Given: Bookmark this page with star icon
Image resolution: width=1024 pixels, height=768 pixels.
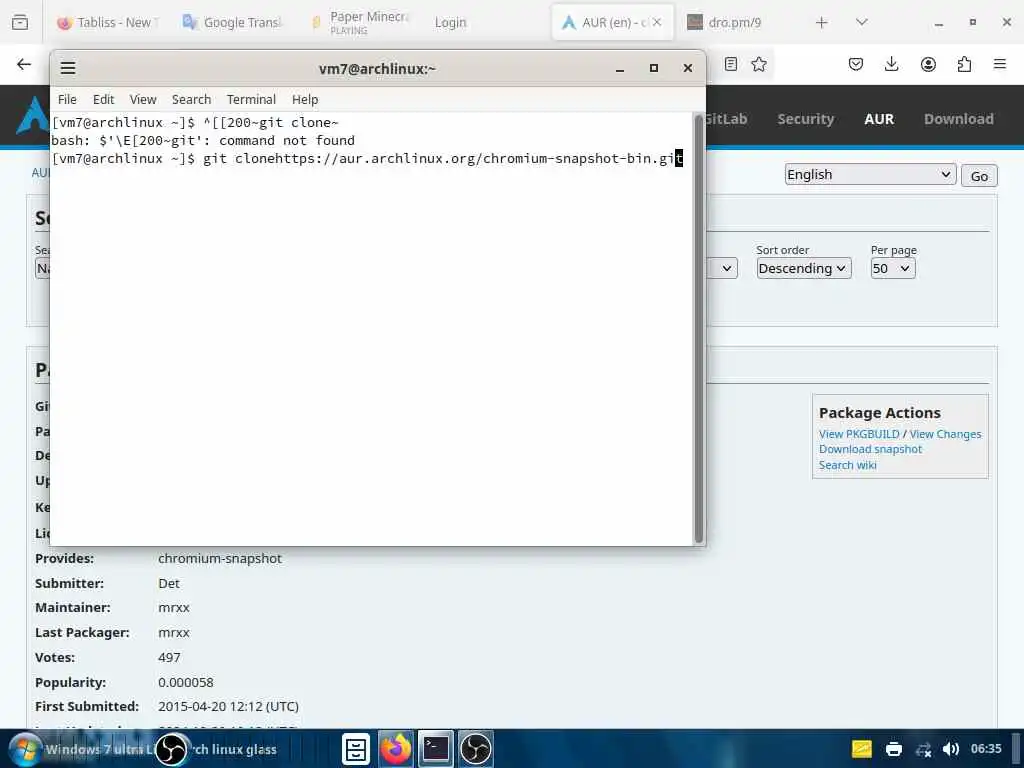Looking at the screenshot, I should click(759, 64).
